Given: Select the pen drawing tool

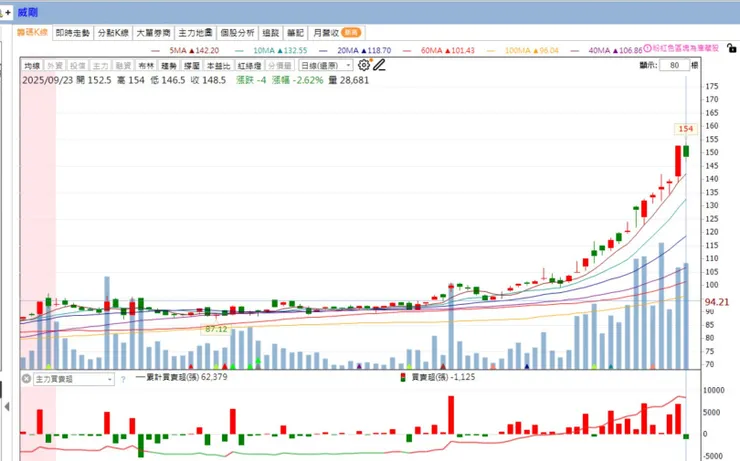Looking at the screenshot, I should (379, 65).
